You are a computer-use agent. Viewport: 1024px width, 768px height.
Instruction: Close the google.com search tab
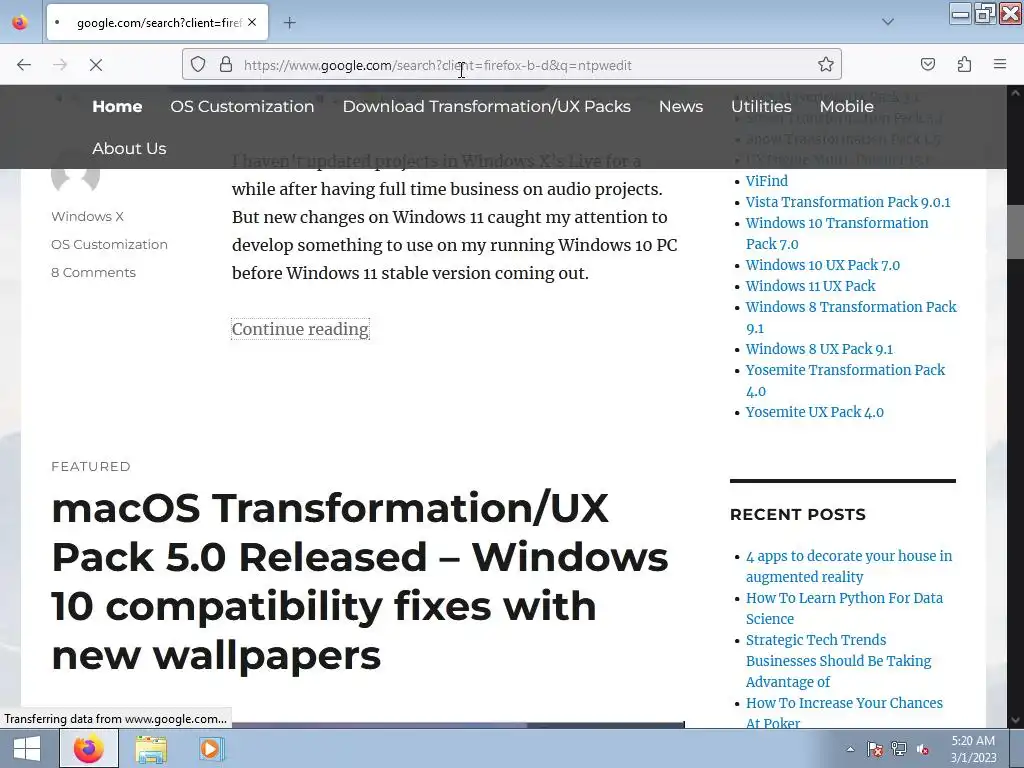pyautogui.click(x=252, y=22)
